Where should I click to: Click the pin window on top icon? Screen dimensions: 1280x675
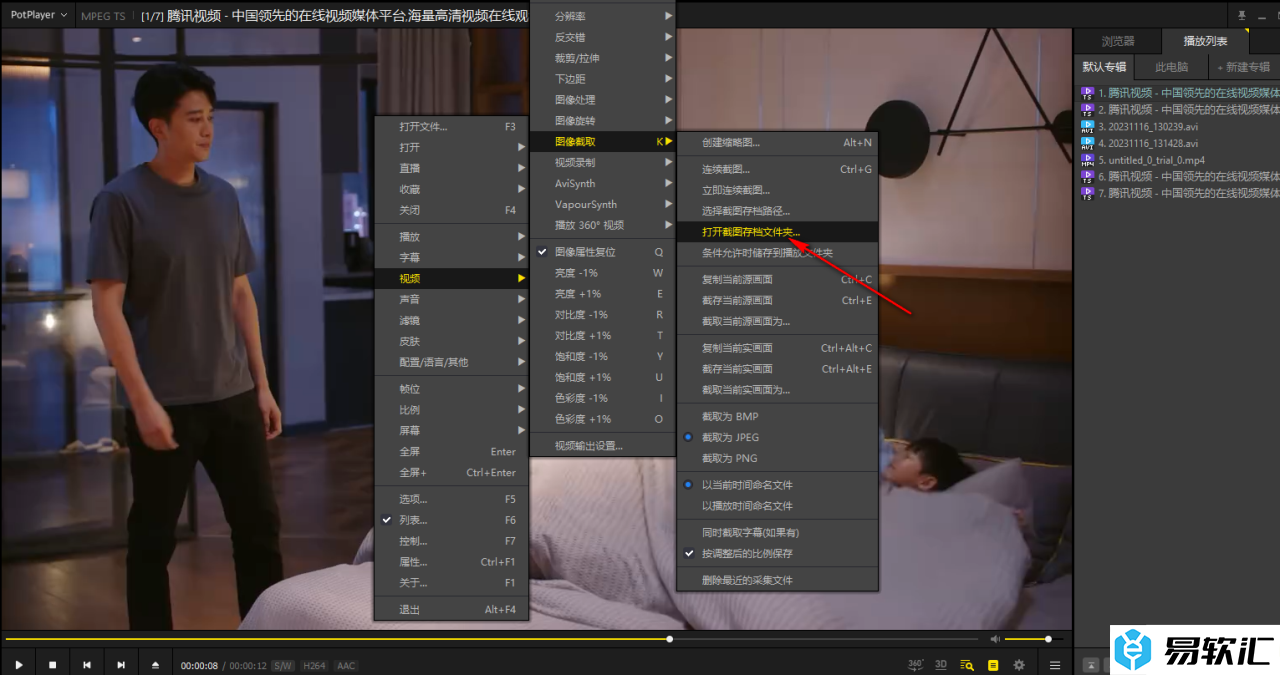point(1242,15)
